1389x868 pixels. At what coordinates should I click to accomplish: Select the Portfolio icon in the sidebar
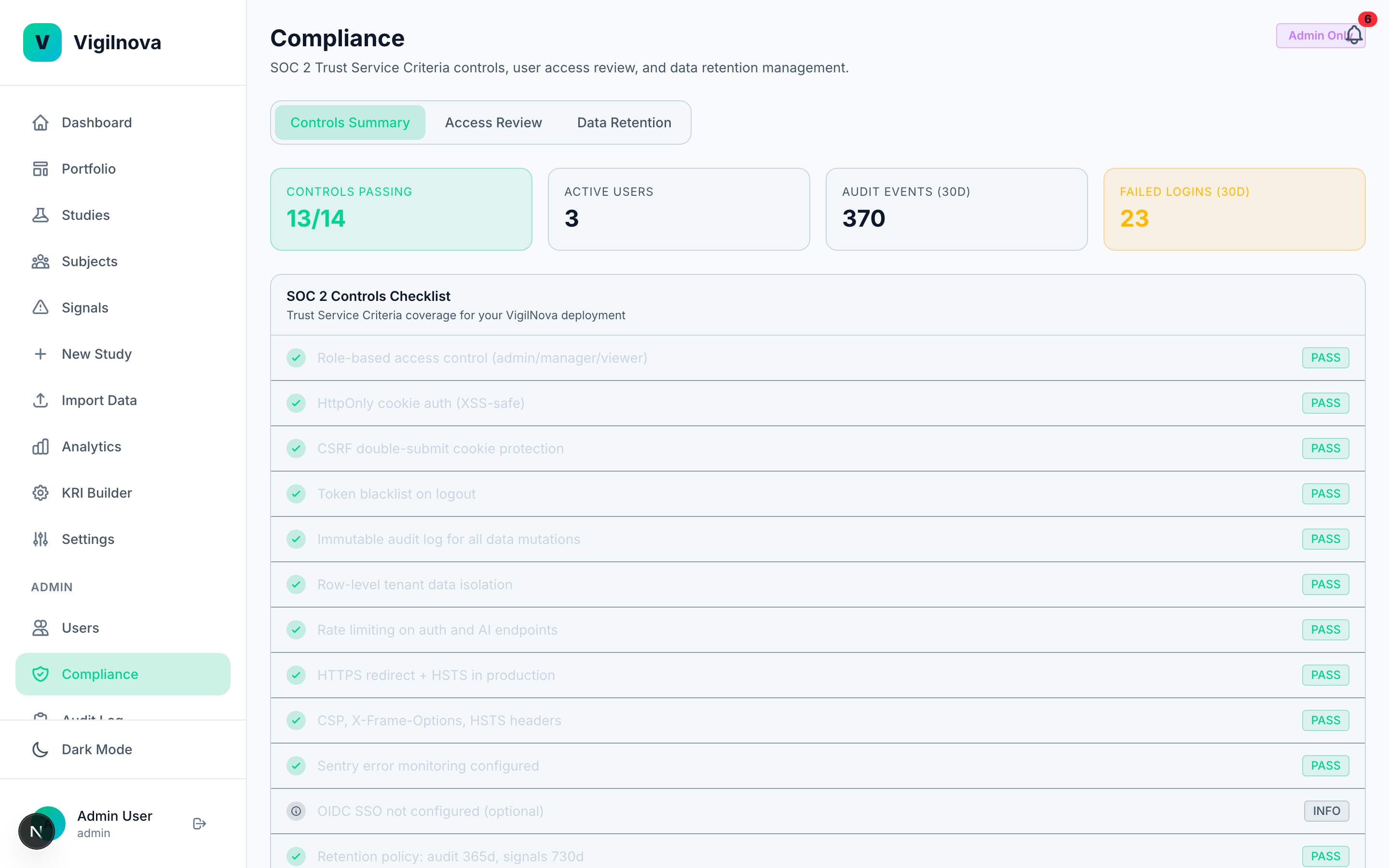(40, 168)
